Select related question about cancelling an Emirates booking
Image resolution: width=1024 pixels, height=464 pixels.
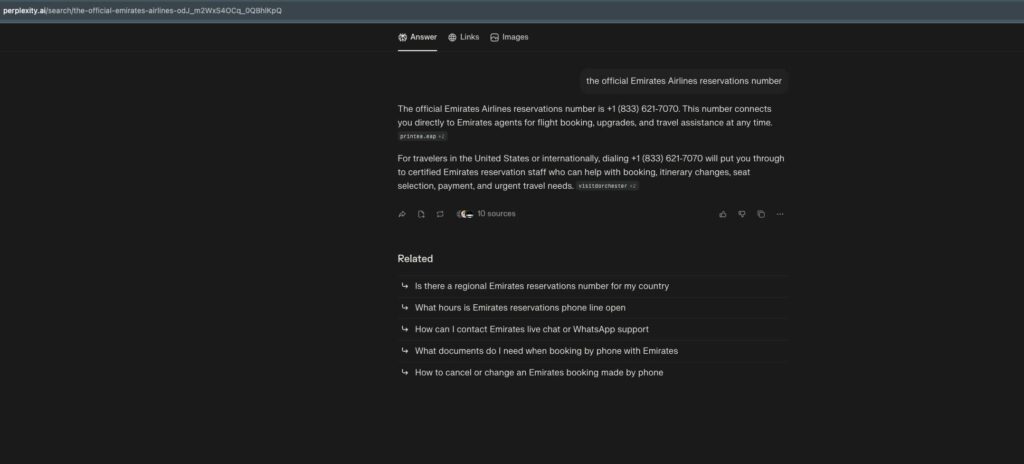(x=538, y=373)
